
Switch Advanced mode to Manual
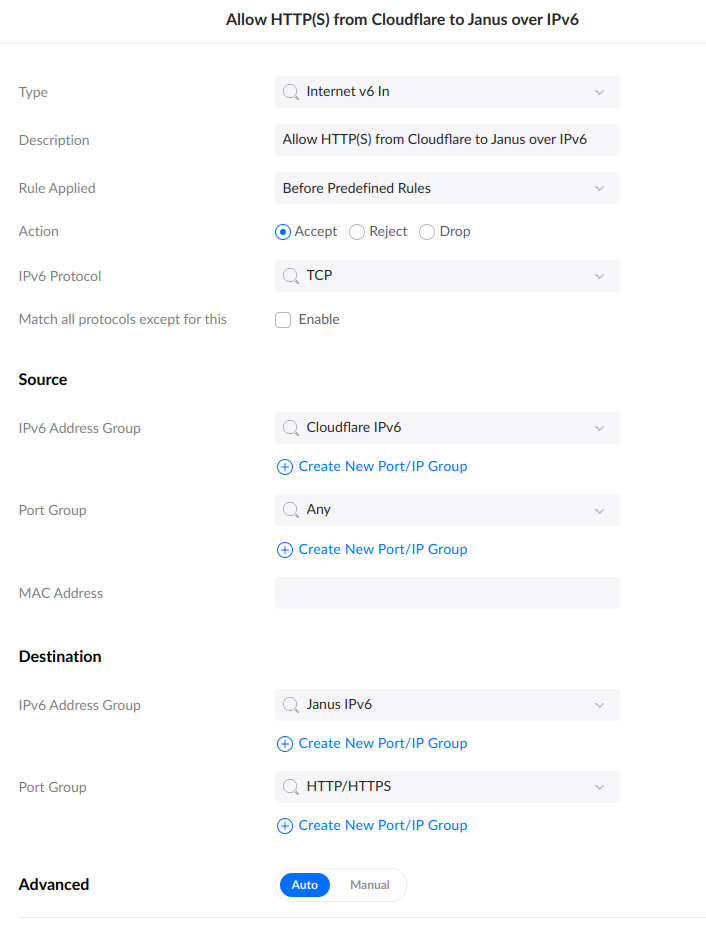369,885
